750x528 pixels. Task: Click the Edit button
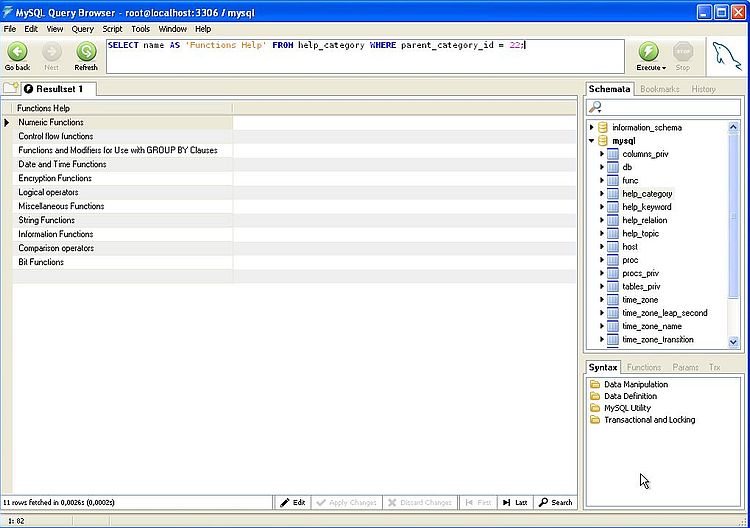tap(293, 502)
